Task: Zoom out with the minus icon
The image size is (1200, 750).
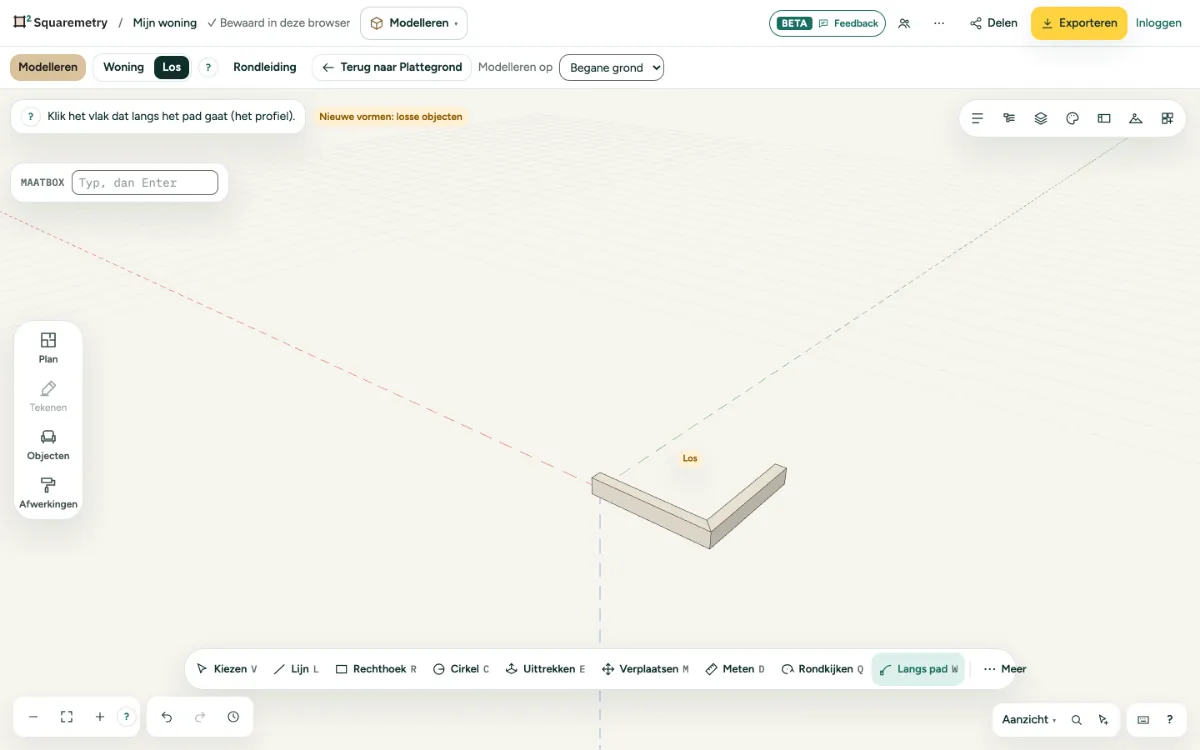Action: tap(33, 717)
